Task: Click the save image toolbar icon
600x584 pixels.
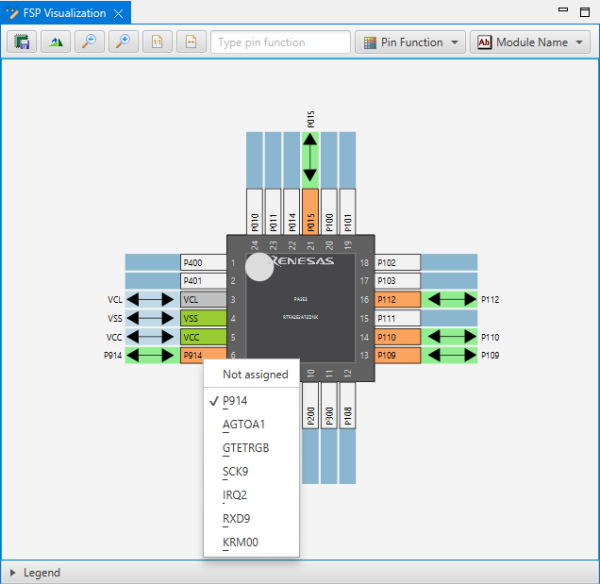Action: point(21,42)
